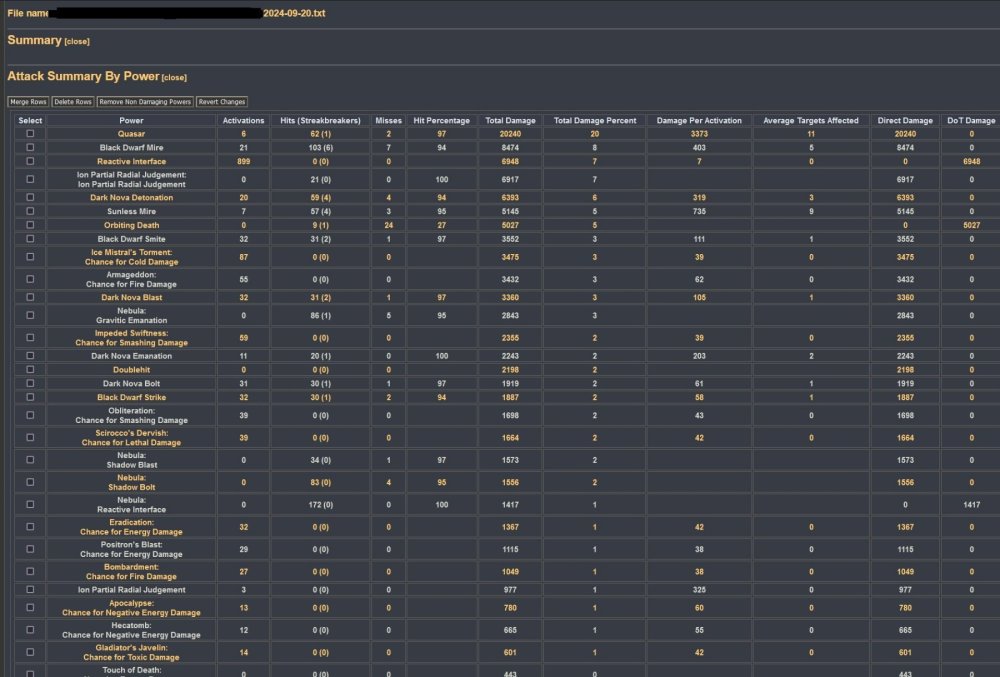Click Remove Non Damaging Powers button
Screen dimensions: 1000x677
[x=145, y=102]
